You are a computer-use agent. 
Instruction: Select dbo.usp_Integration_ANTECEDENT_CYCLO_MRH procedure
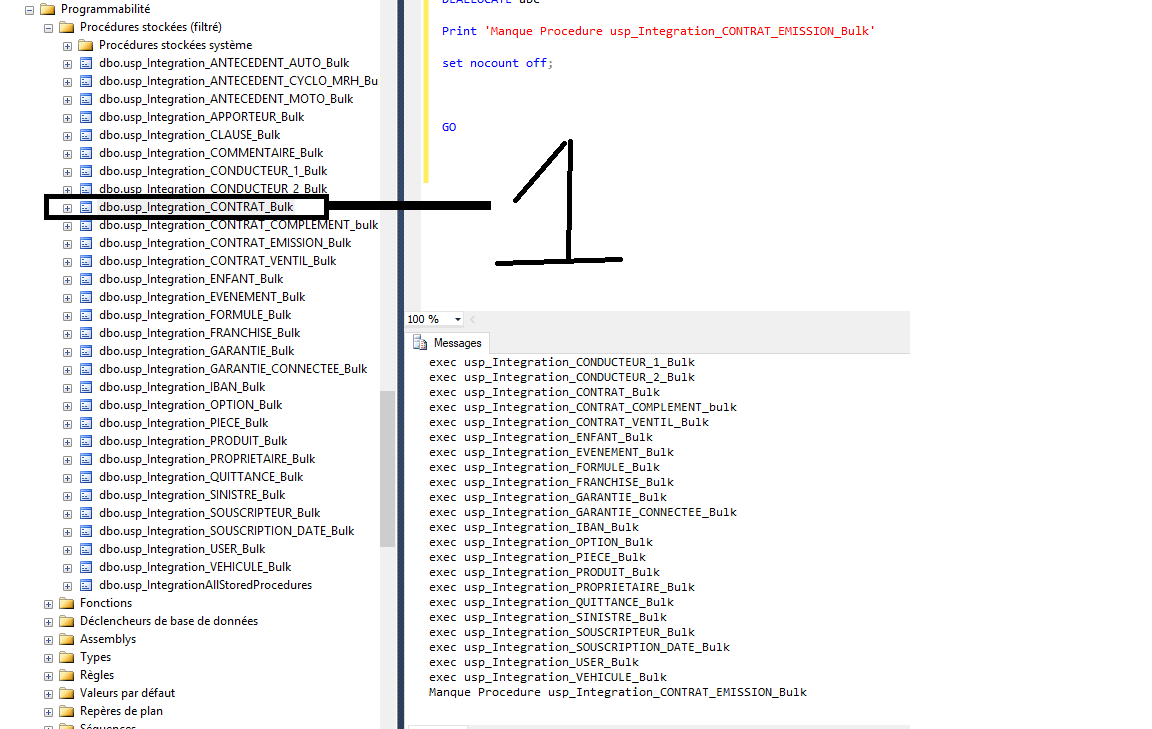[239, 81]
